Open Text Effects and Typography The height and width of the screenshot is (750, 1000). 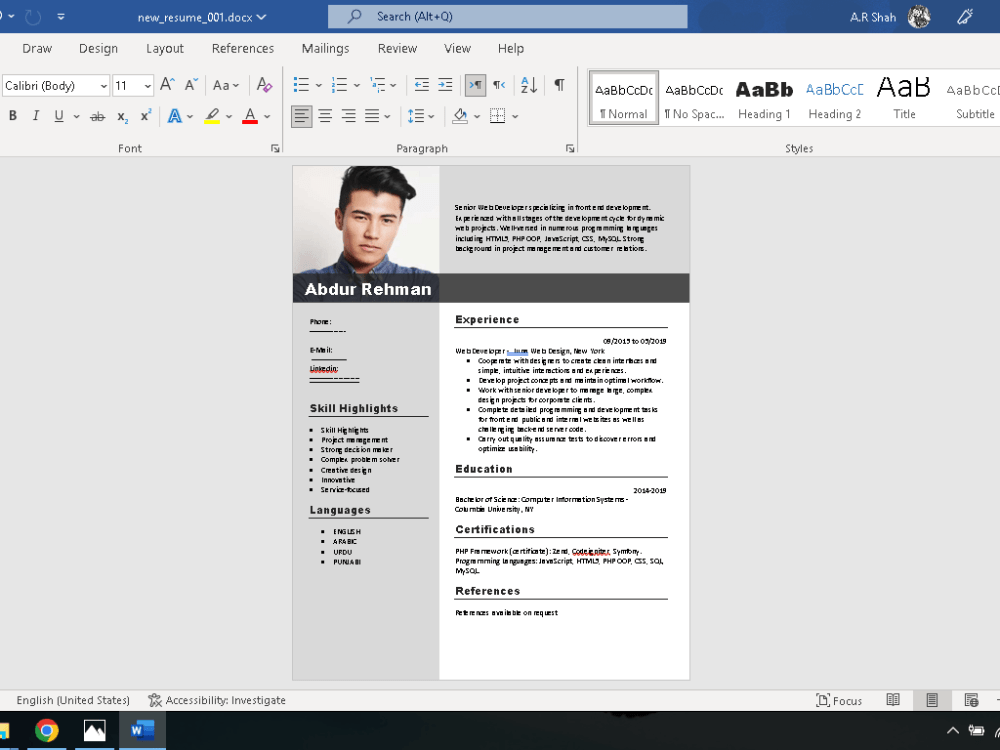[x=174, y=116]
